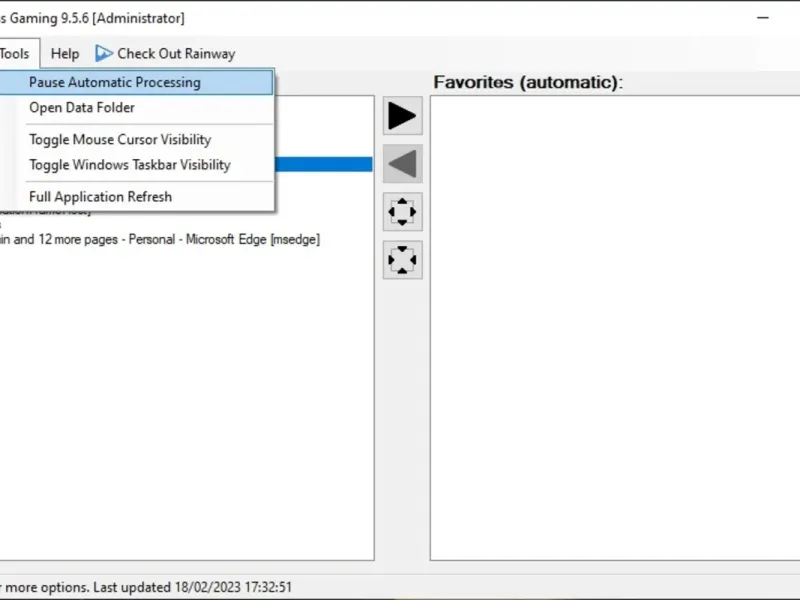Select the highlighted blue application row
This screenshot has height=600, width=800.
coord(323,164)
